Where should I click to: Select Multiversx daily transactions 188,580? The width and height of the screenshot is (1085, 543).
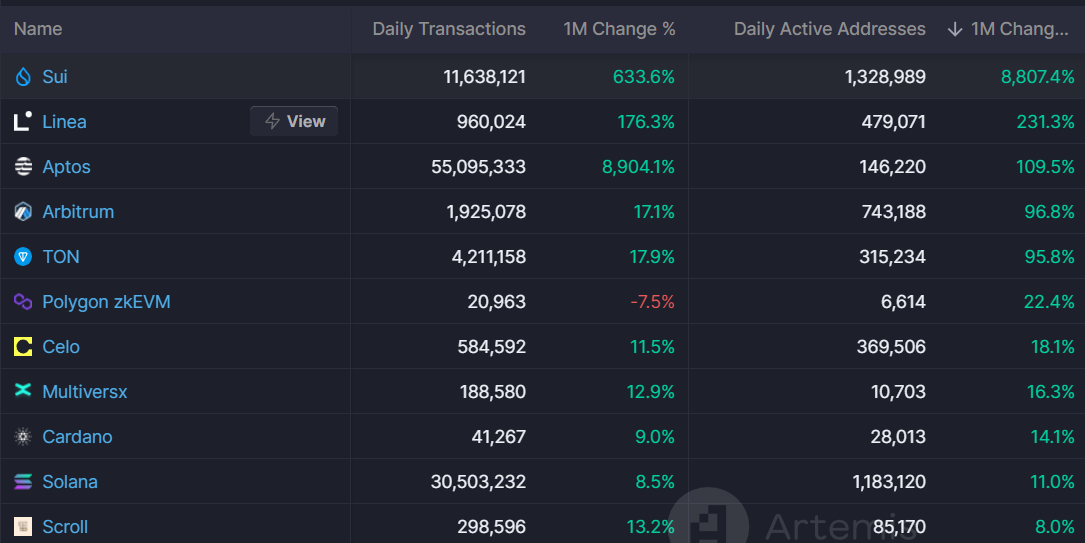pos(493,392)
